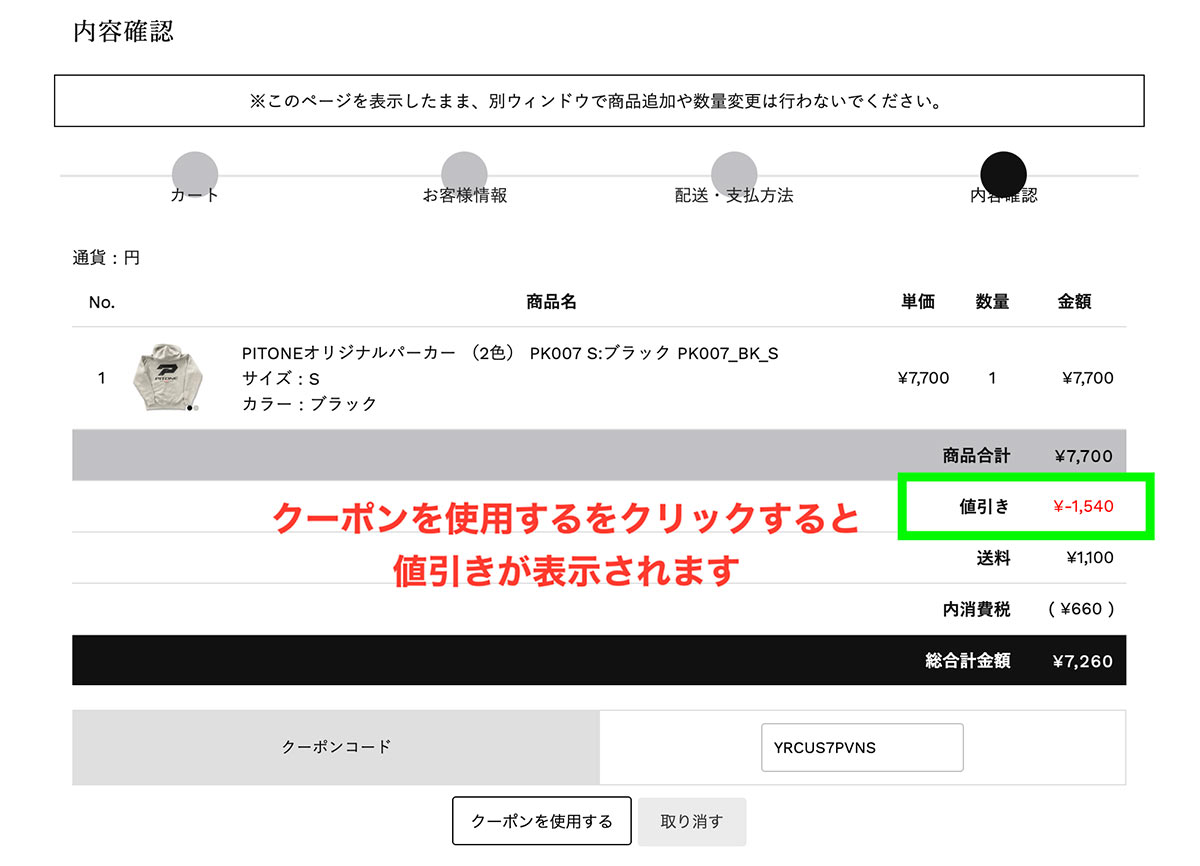Click the notice about not changing items in another window
Image resolution: width=1200 pixels, height=866 pixels.
[598, 101]
